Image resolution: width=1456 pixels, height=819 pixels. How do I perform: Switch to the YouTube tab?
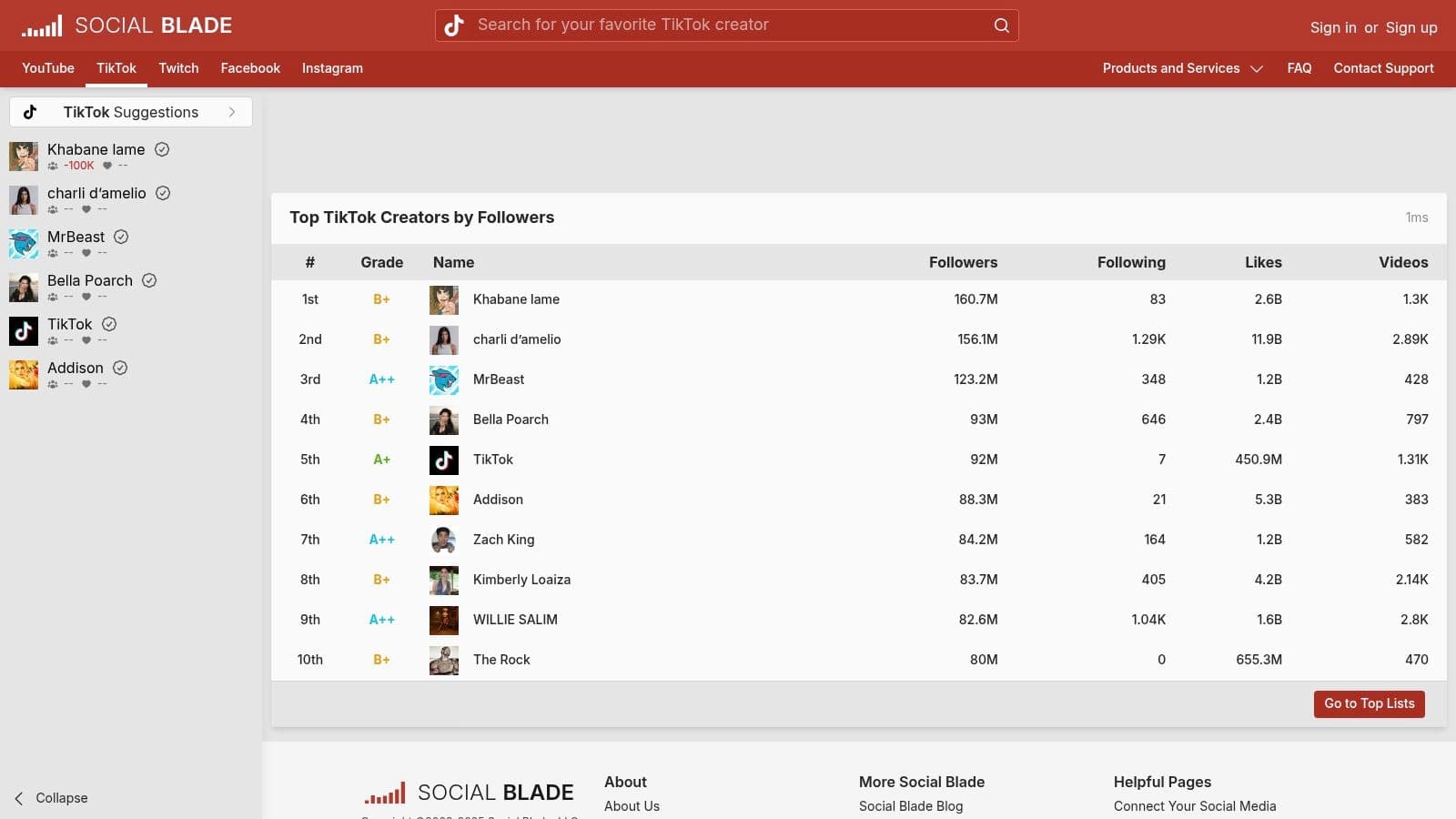tap(48, 68)
